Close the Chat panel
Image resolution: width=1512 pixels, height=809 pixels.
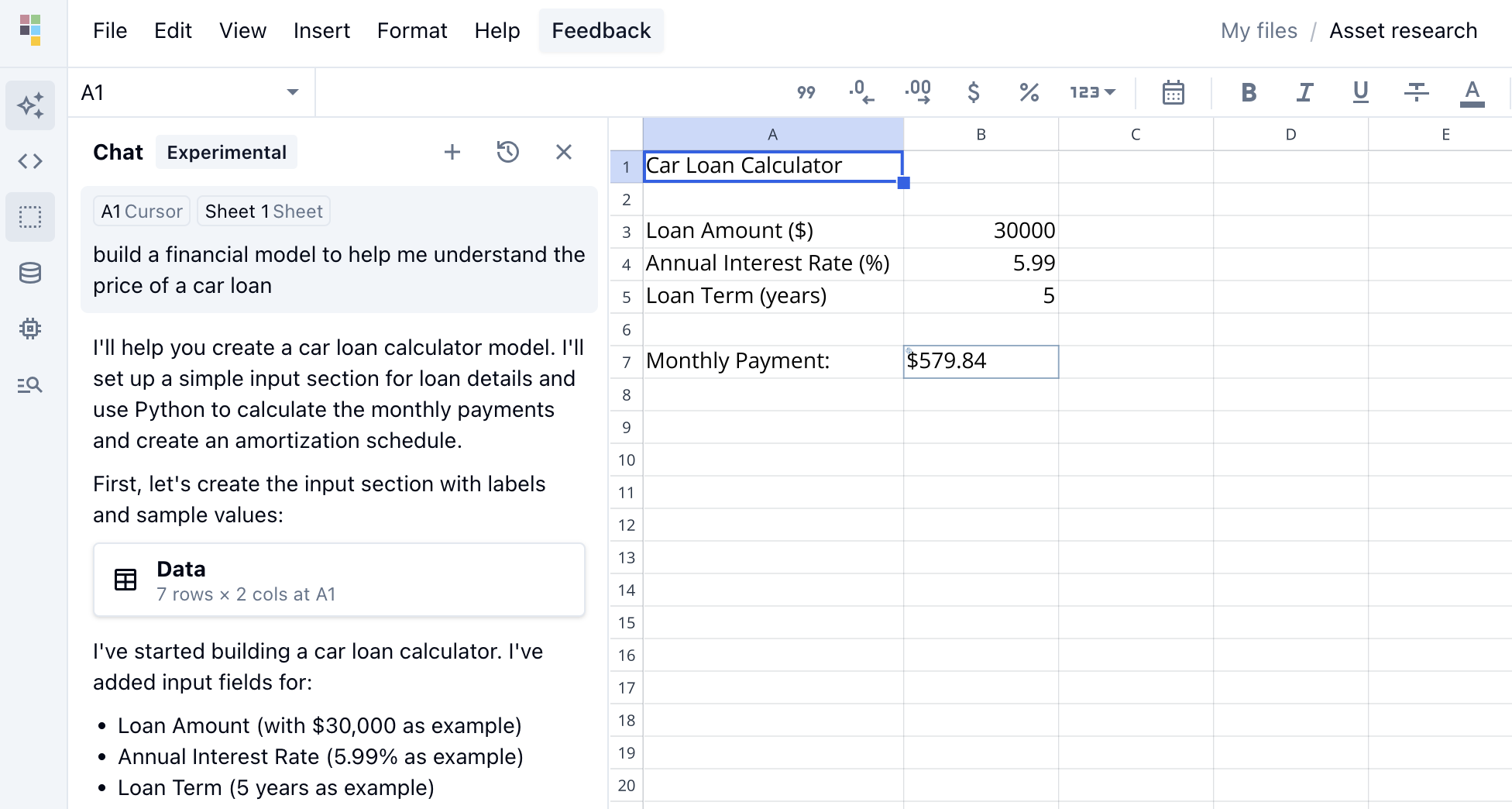point(564,152)
